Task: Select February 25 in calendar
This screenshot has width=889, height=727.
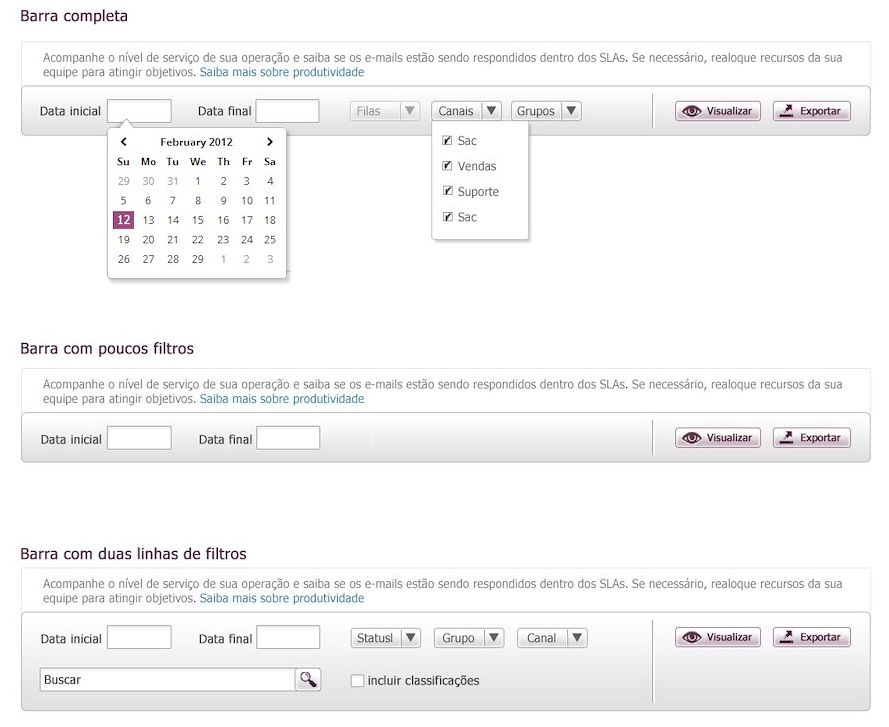Action: point(270,240)
